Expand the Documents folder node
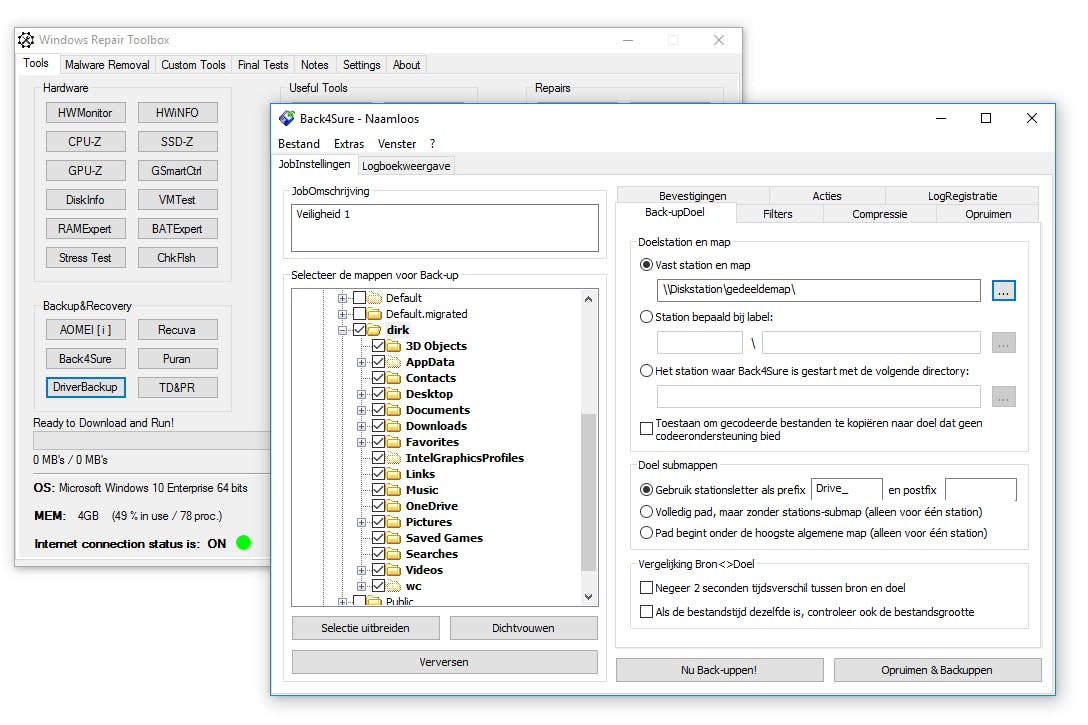Screen dimensions: 1088x725 click(362, 410)
